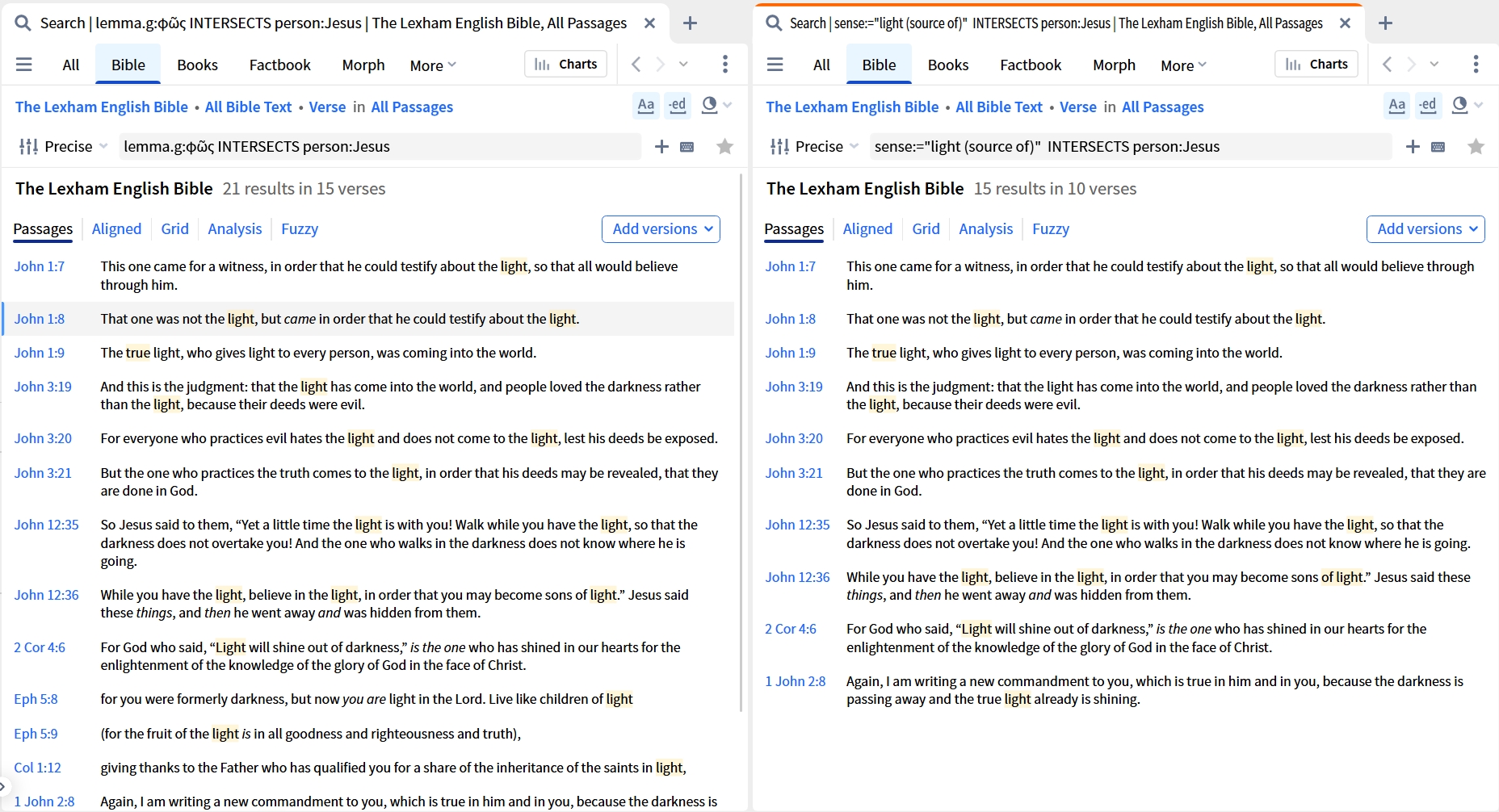Switch to Morph search in right panel

click(x=1114, y=65)
